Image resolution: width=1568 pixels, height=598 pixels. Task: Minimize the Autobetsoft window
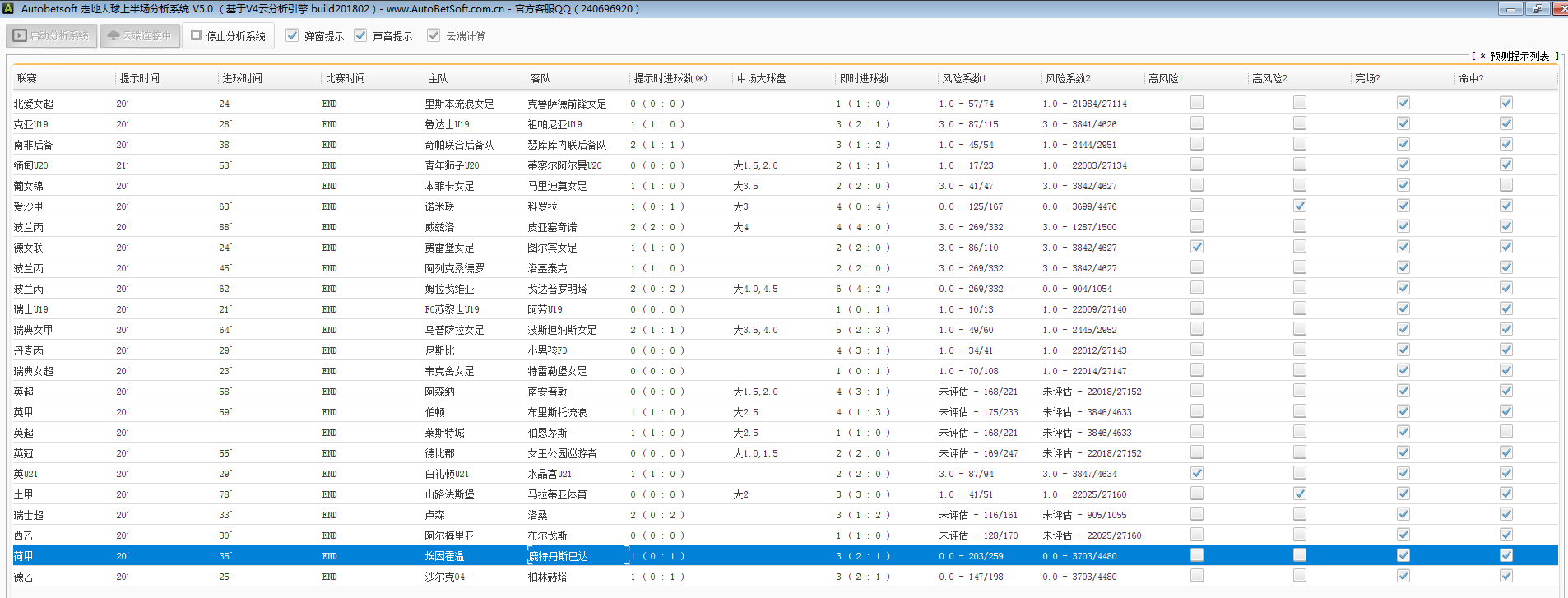[x=1510, y=9]
